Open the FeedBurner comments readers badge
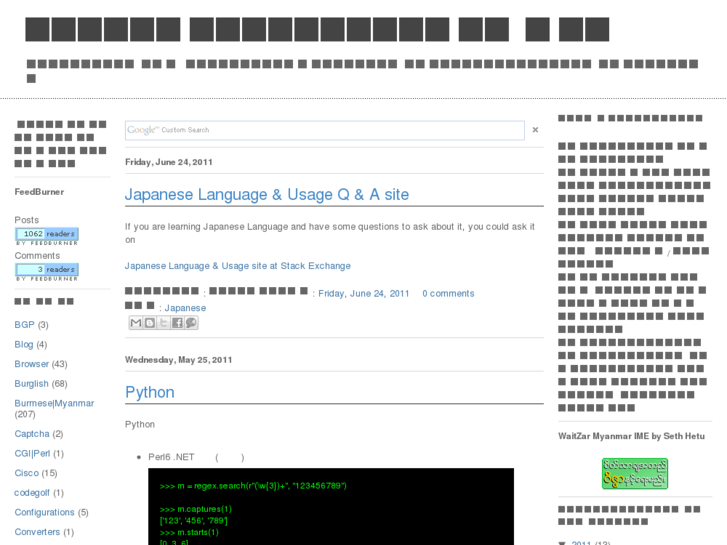Screen dimensions: 727x545 click(x=47, y=271)
